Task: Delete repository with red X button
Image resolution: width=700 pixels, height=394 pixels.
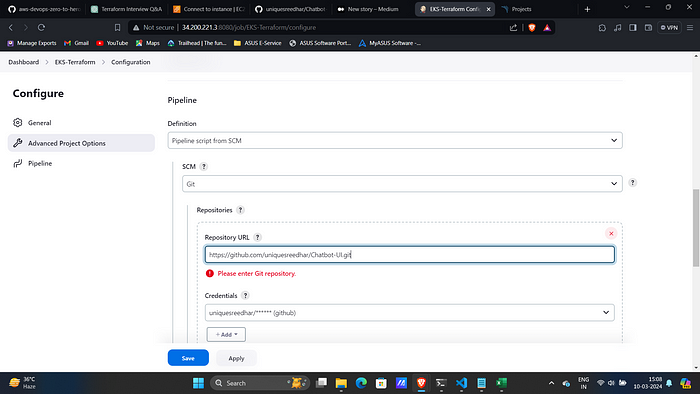Action: click(611, 233)
